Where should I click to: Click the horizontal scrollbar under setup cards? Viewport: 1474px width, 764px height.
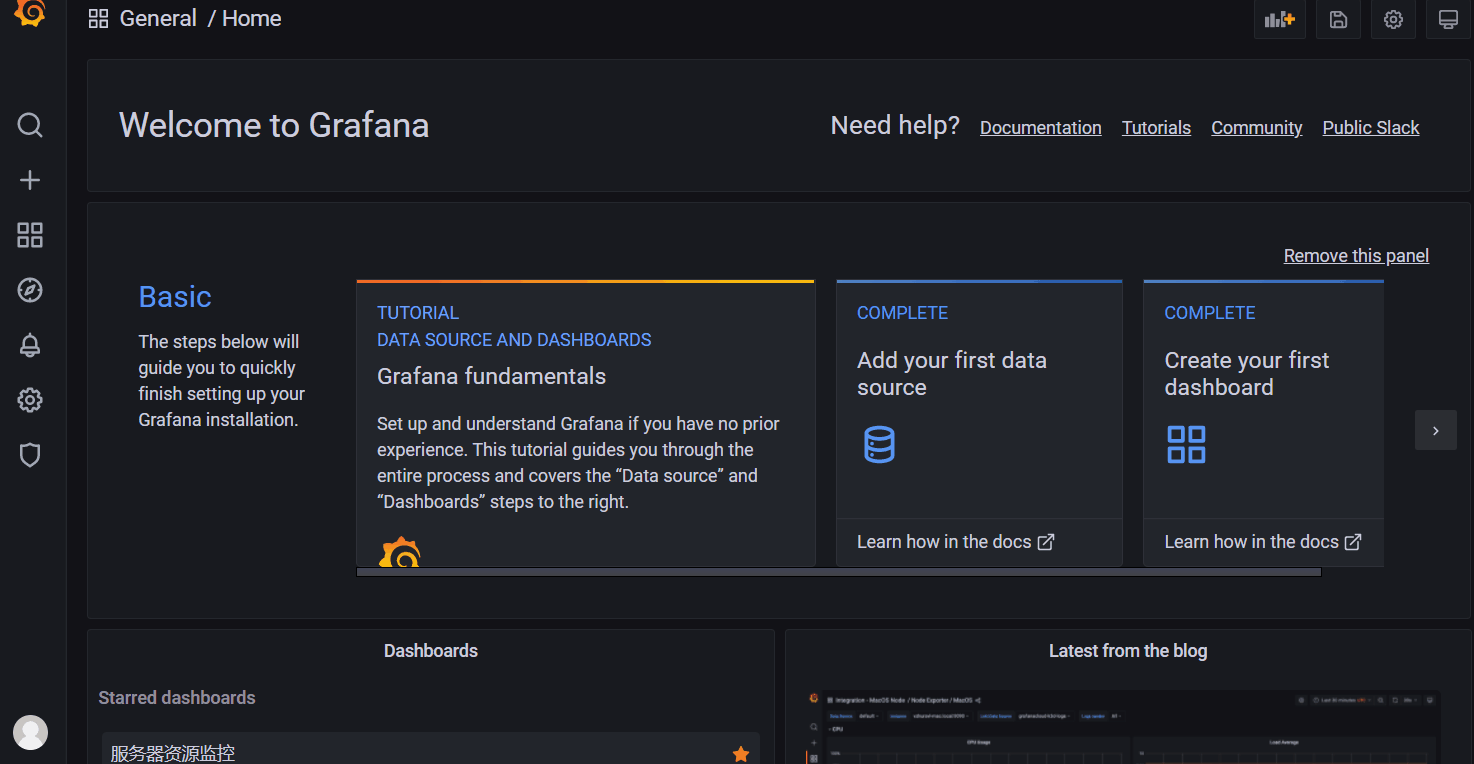tap(838, 572)
